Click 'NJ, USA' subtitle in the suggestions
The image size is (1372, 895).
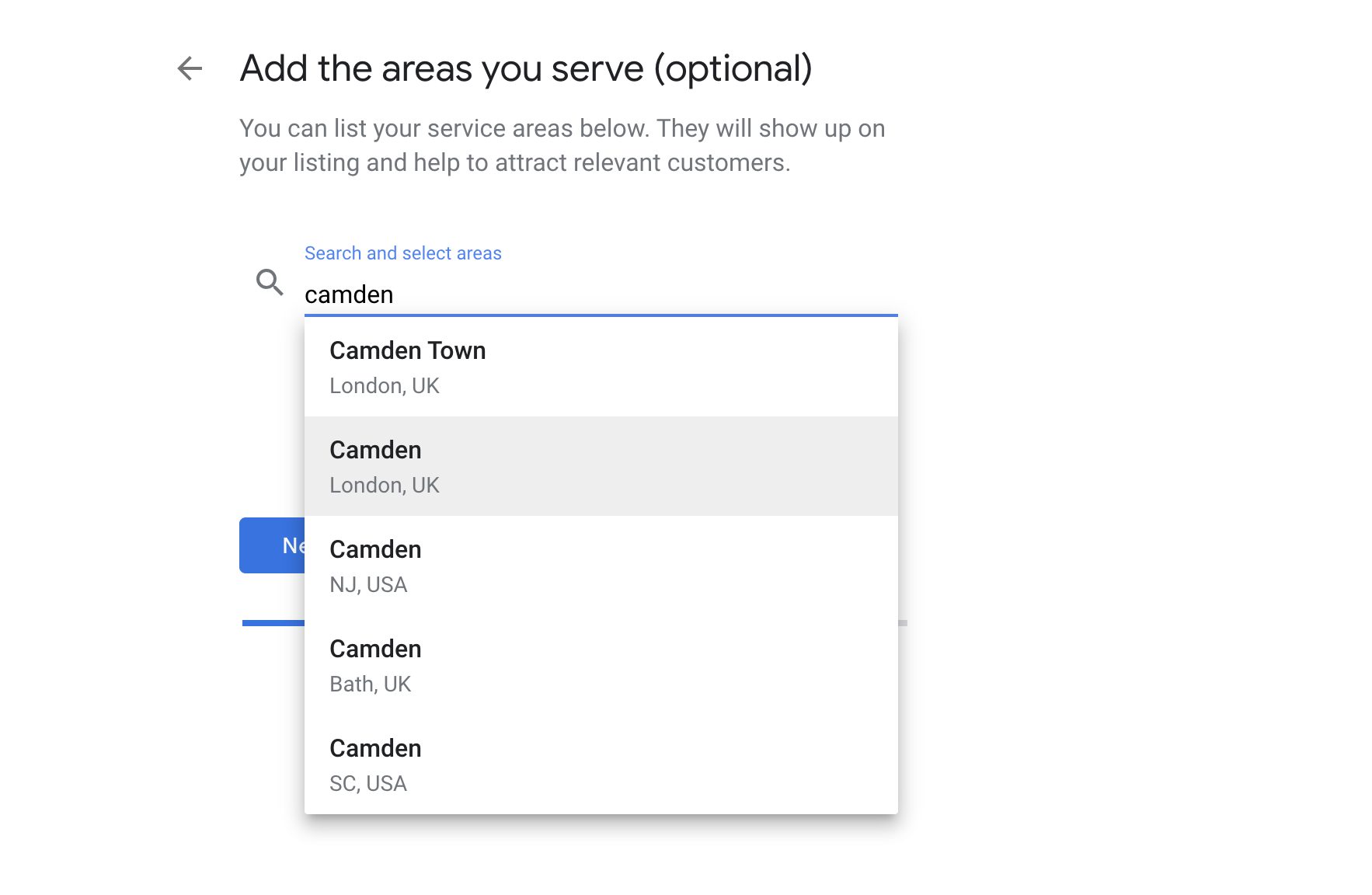coord(368,584)
